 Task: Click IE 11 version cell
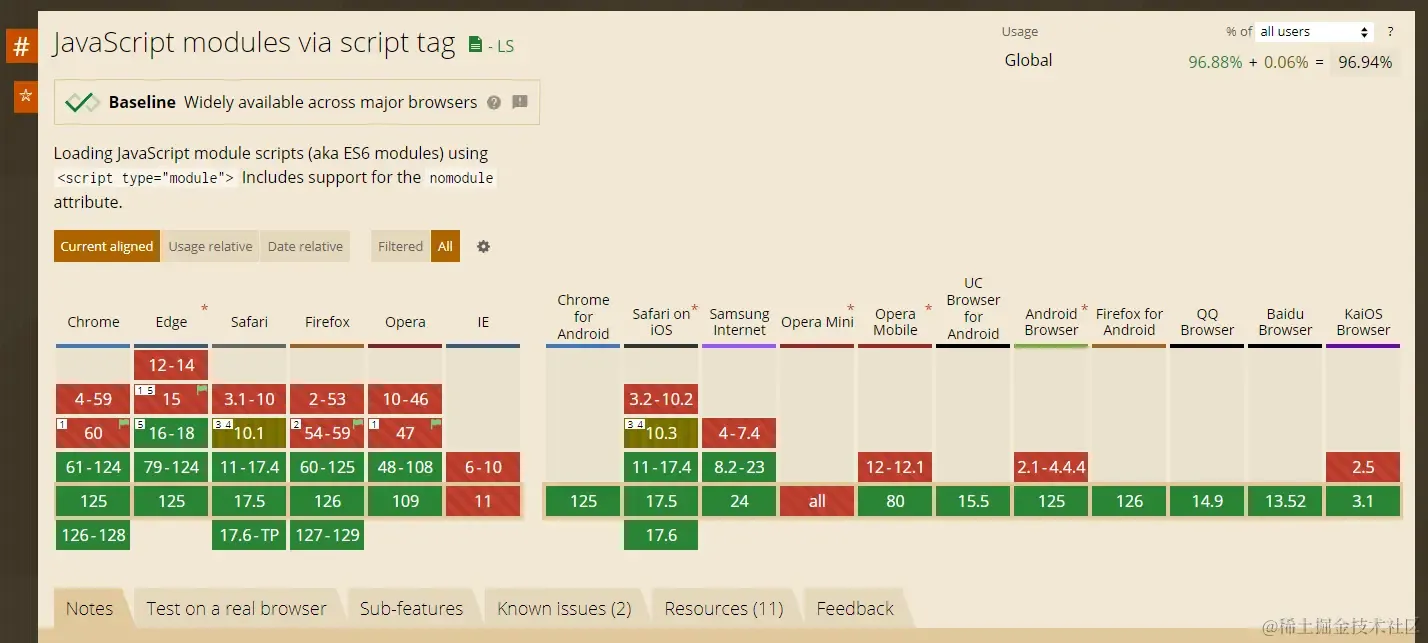pos(483,501)
